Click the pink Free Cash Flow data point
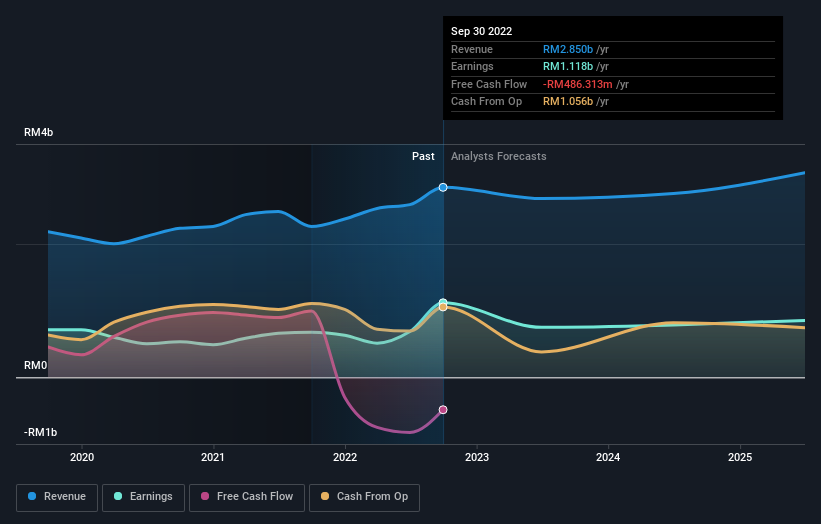This screenshot has height=524, width=821. [x=443, y=410]
